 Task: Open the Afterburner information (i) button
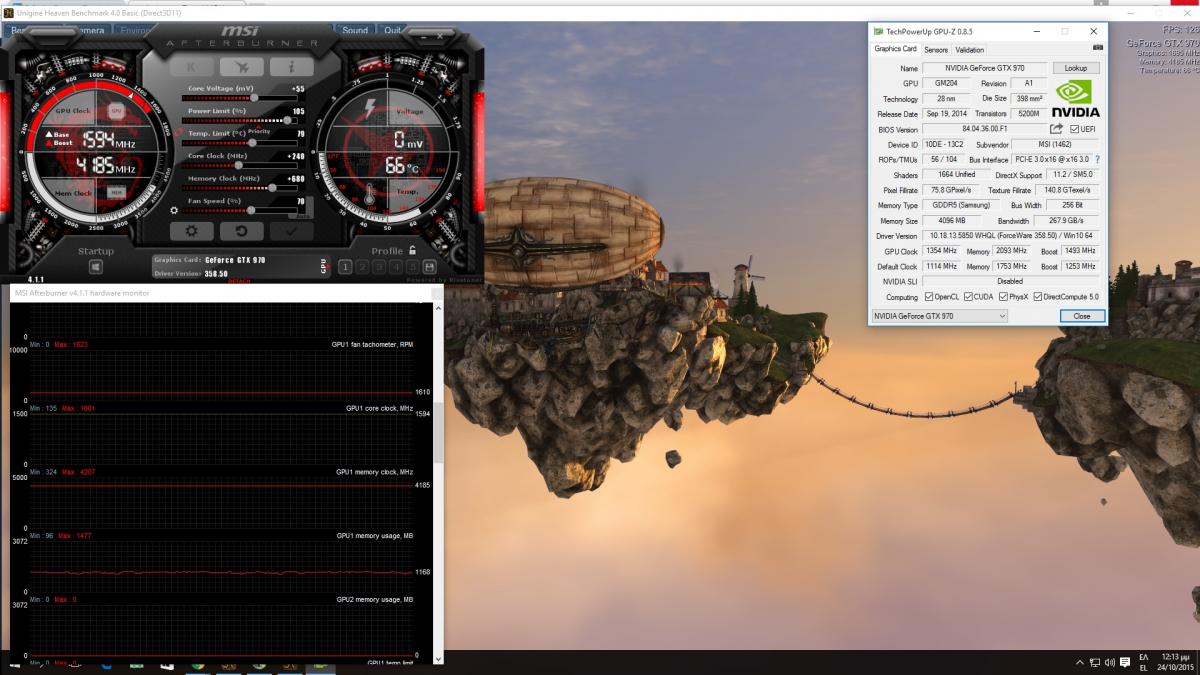(x=291, y=67)
